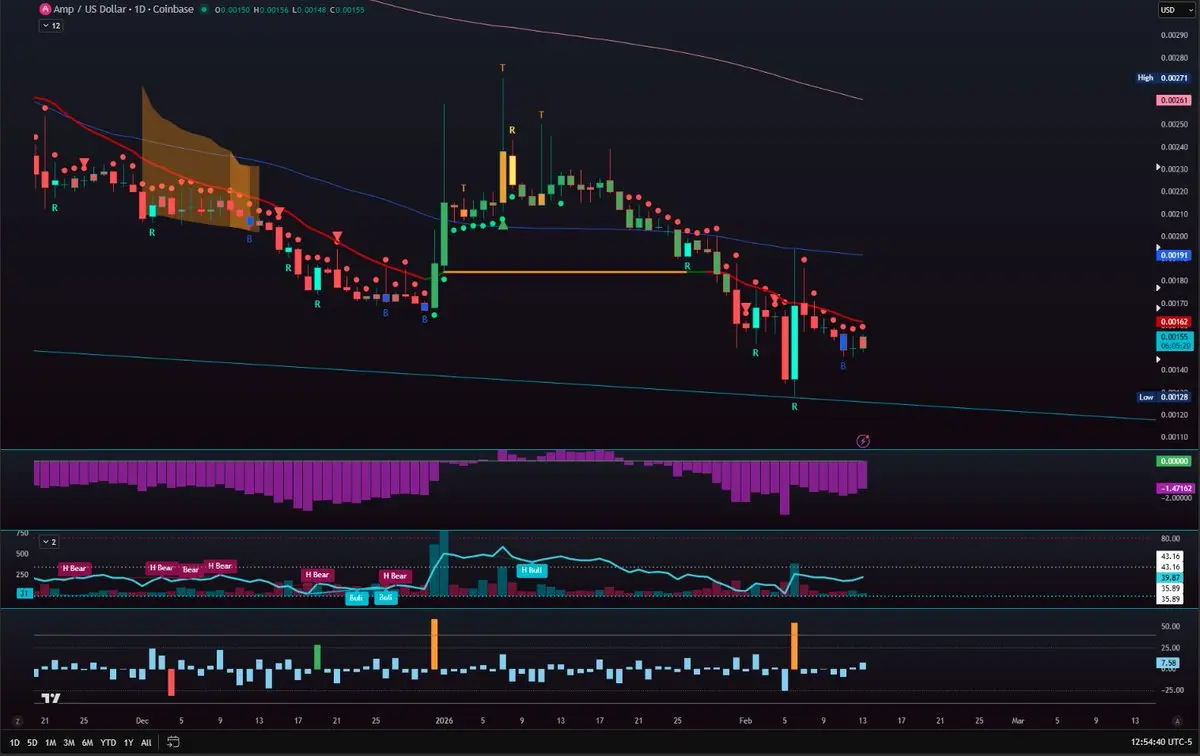The height and width of the screenshot is (756, 1200).
Task: Click the 2026 label on time axis
Action: (x=443, y=719)
